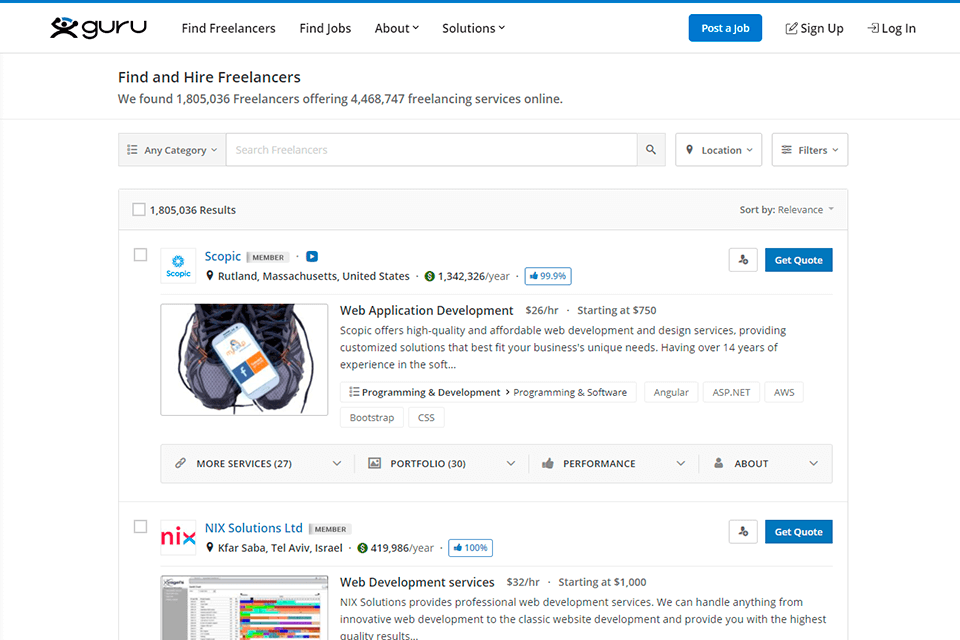Click the Angular skill tag
The width and height of the screenshot is (960, 640).
pos(671,392)
